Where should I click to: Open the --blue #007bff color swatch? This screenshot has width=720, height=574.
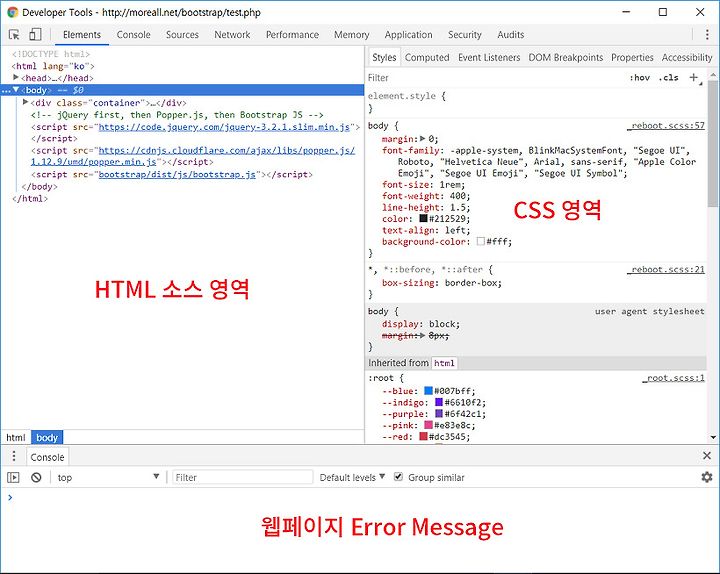[428, 390]
